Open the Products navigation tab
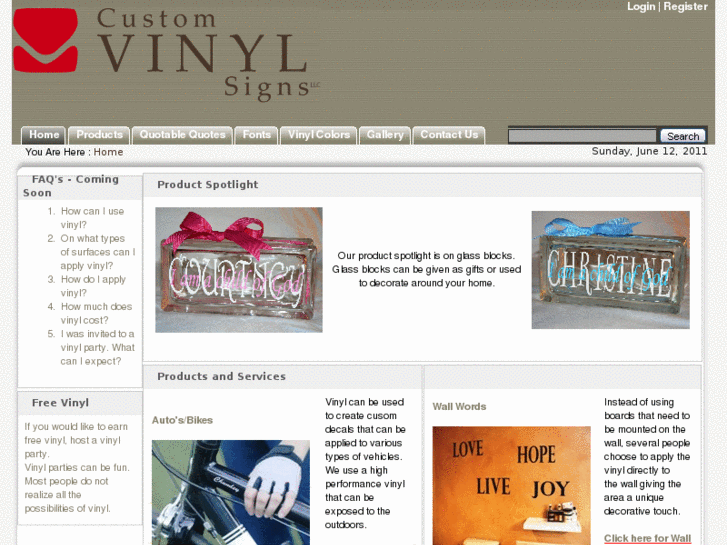This screenshot has height=545, width=727. [99, 135]
